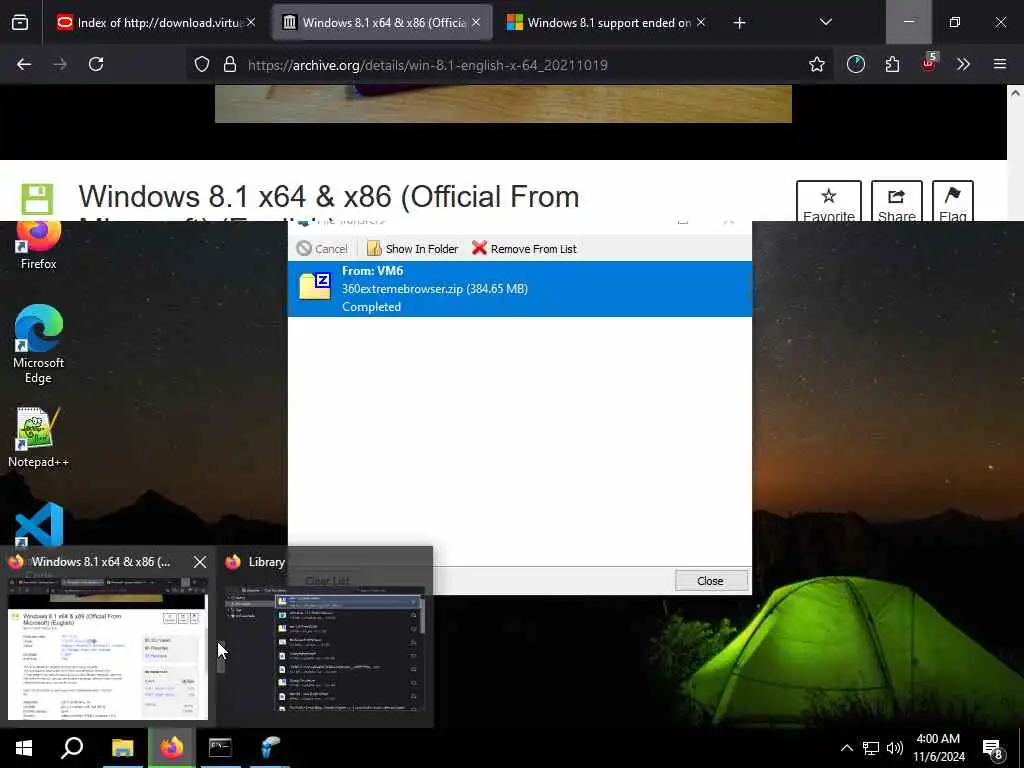
Task: Close the Windows 8.1 preview thumbnail
Action: coord(200,562)
